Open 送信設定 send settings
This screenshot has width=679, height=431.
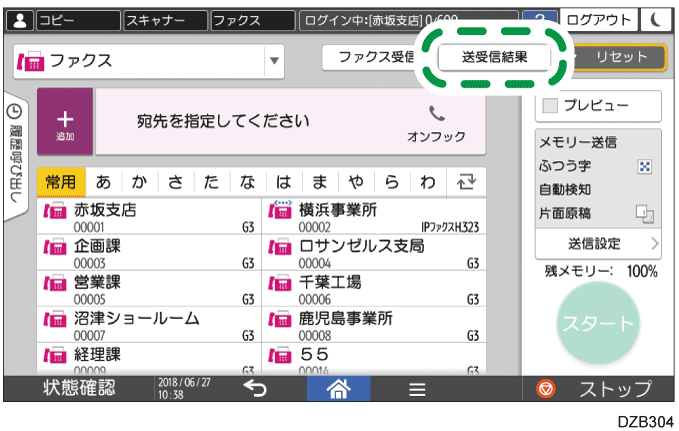tap(598, 244)
